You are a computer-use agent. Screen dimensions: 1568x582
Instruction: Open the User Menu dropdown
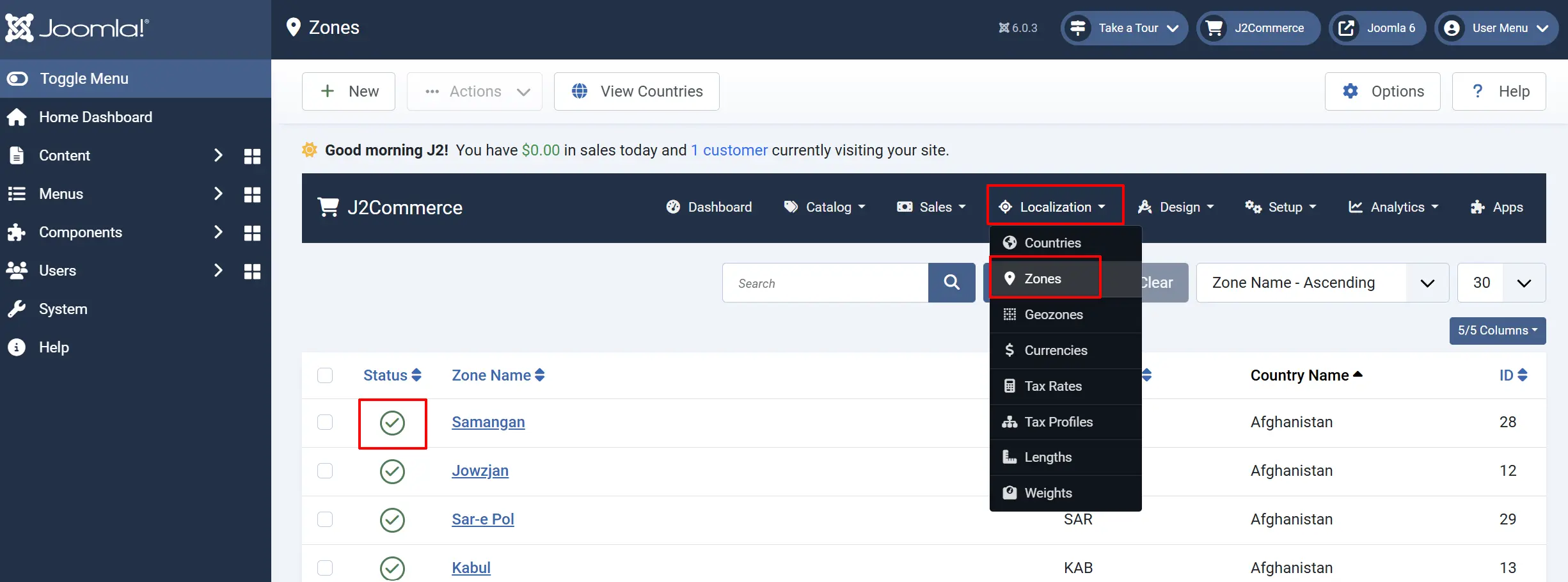[x=1496, y=28]
